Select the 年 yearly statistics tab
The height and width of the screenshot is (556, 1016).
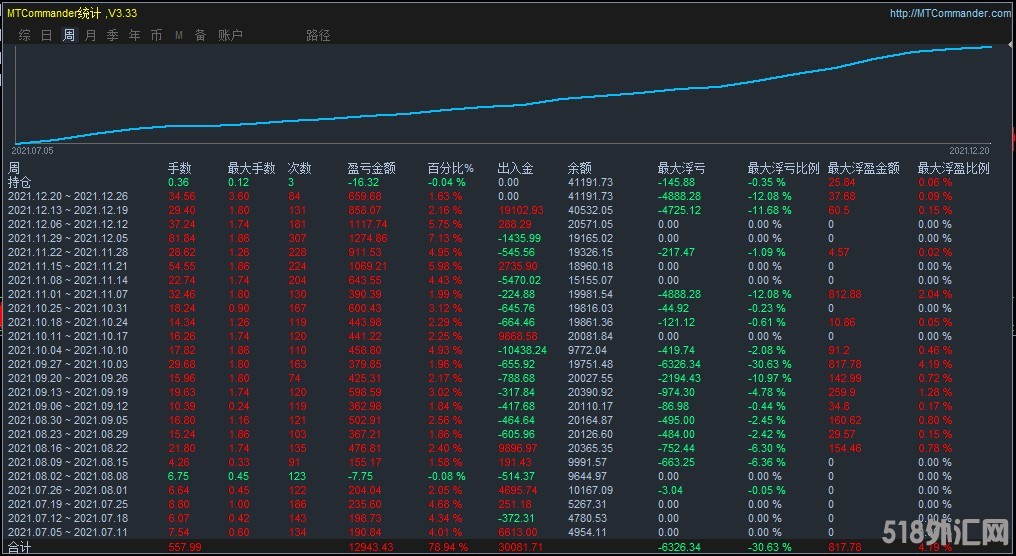[x=134, y=35]
